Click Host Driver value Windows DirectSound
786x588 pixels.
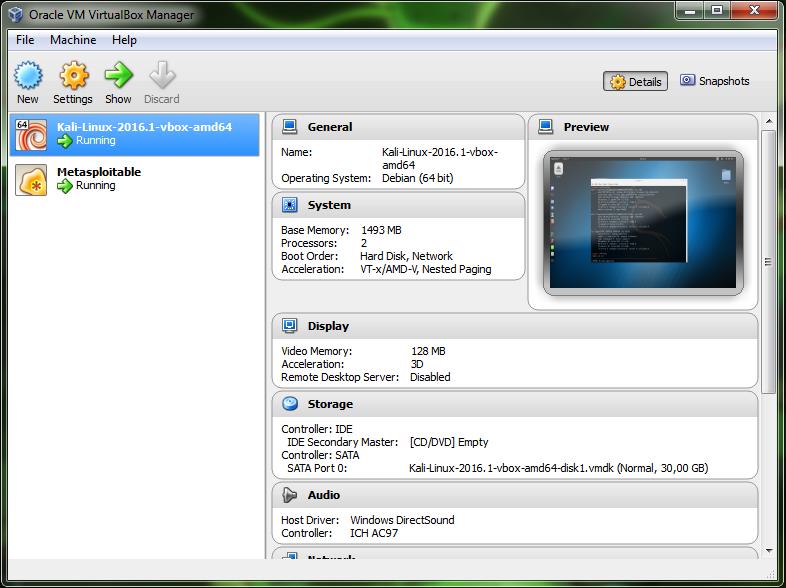point(403,520)
